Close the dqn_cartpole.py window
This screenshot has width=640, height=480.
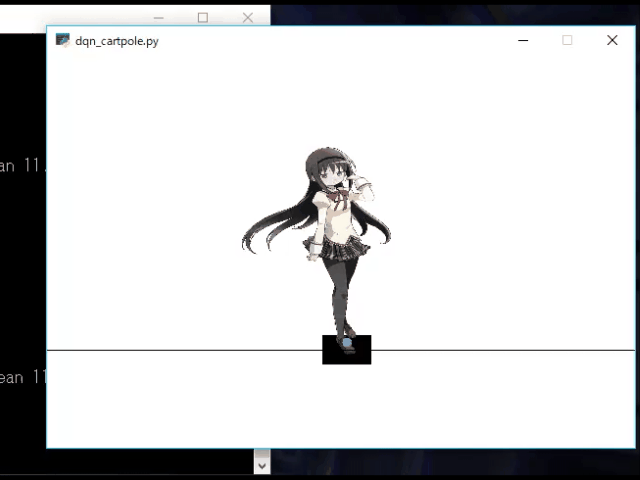click(612, 40)
